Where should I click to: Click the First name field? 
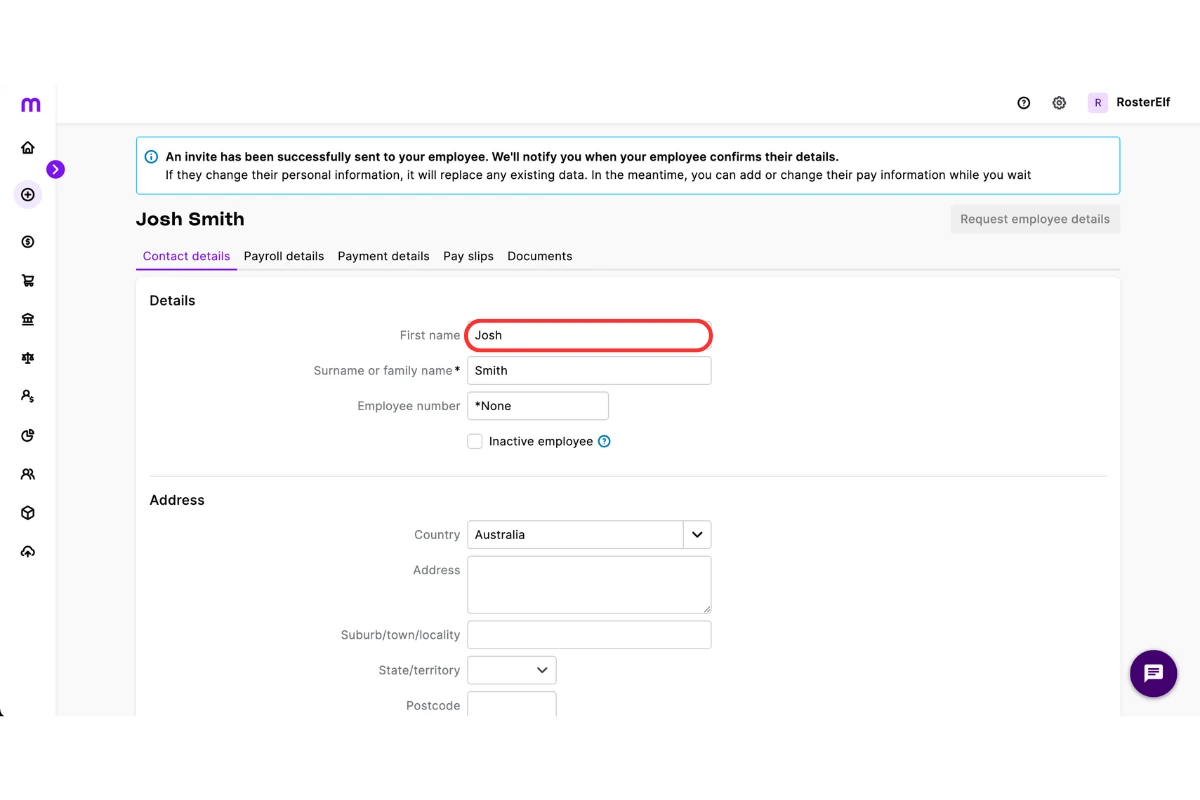click(x=589, y=335)
